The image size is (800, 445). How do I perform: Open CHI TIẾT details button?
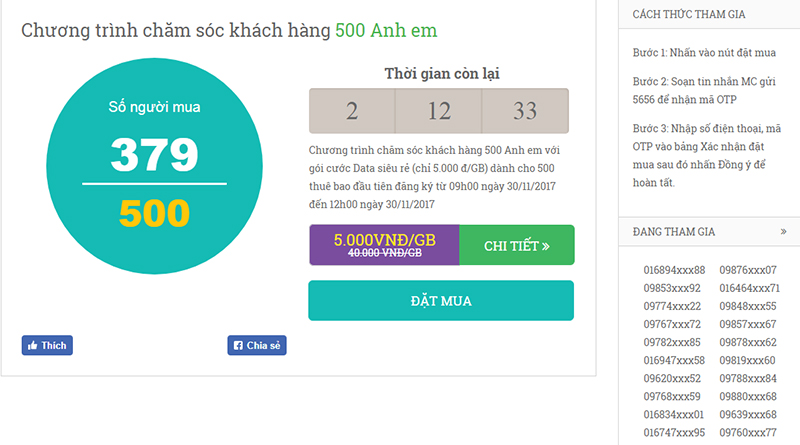516,245
